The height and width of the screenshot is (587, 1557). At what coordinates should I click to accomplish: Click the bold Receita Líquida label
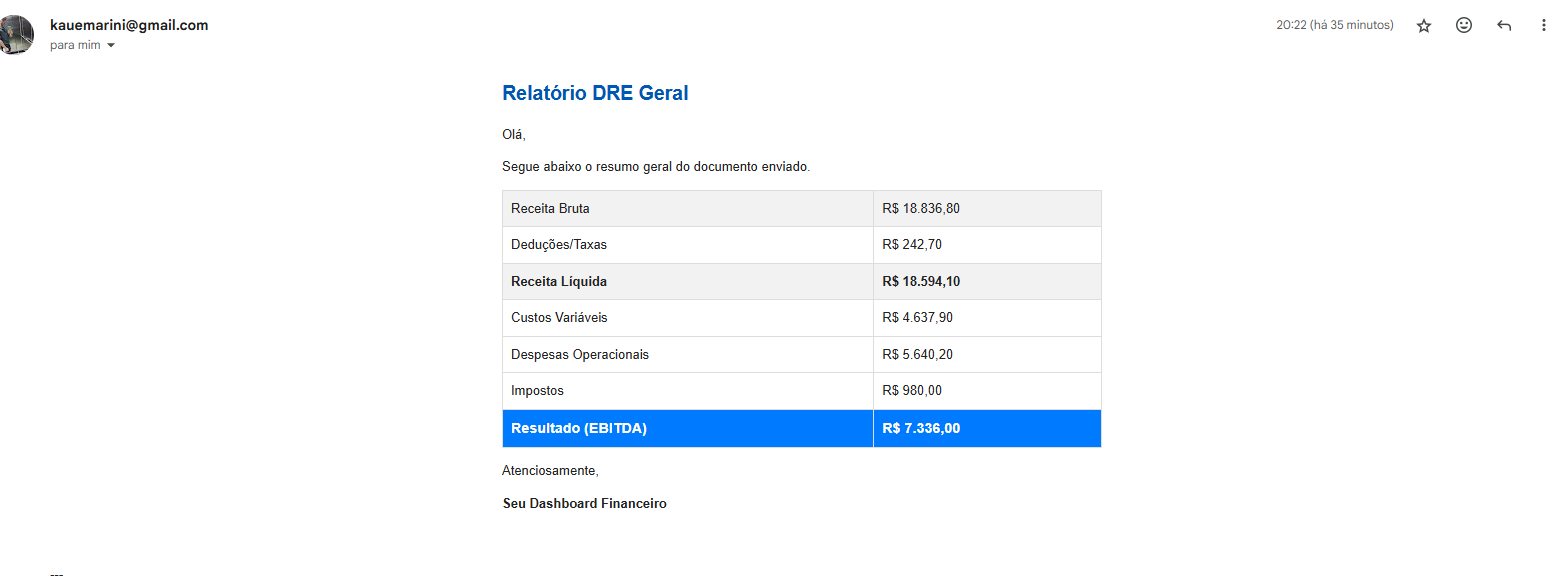(558, 282)
